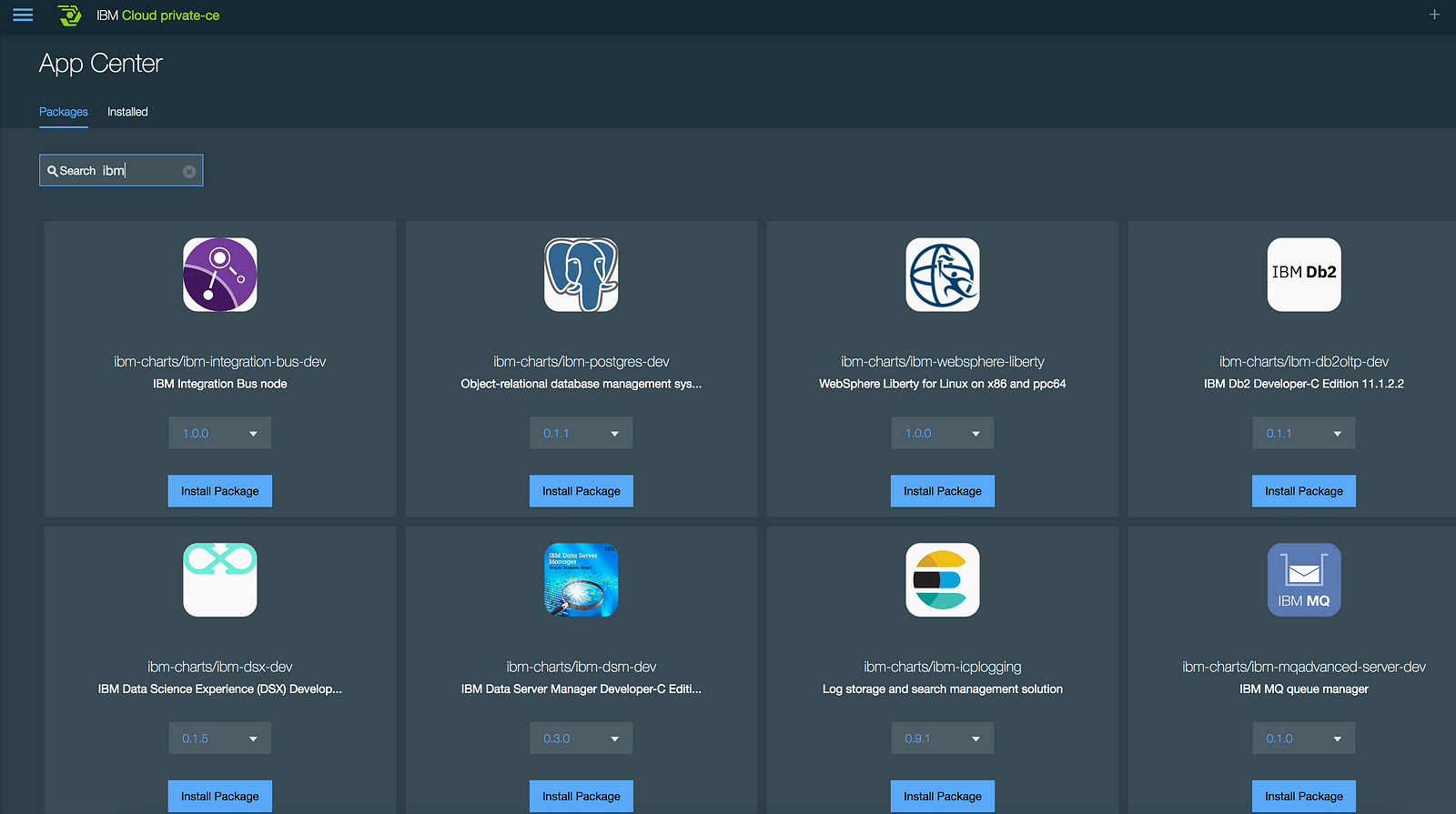
Task: Install Package for ibm-websphere-liberty
Action: pyautogui.click(x=943, y=491)
